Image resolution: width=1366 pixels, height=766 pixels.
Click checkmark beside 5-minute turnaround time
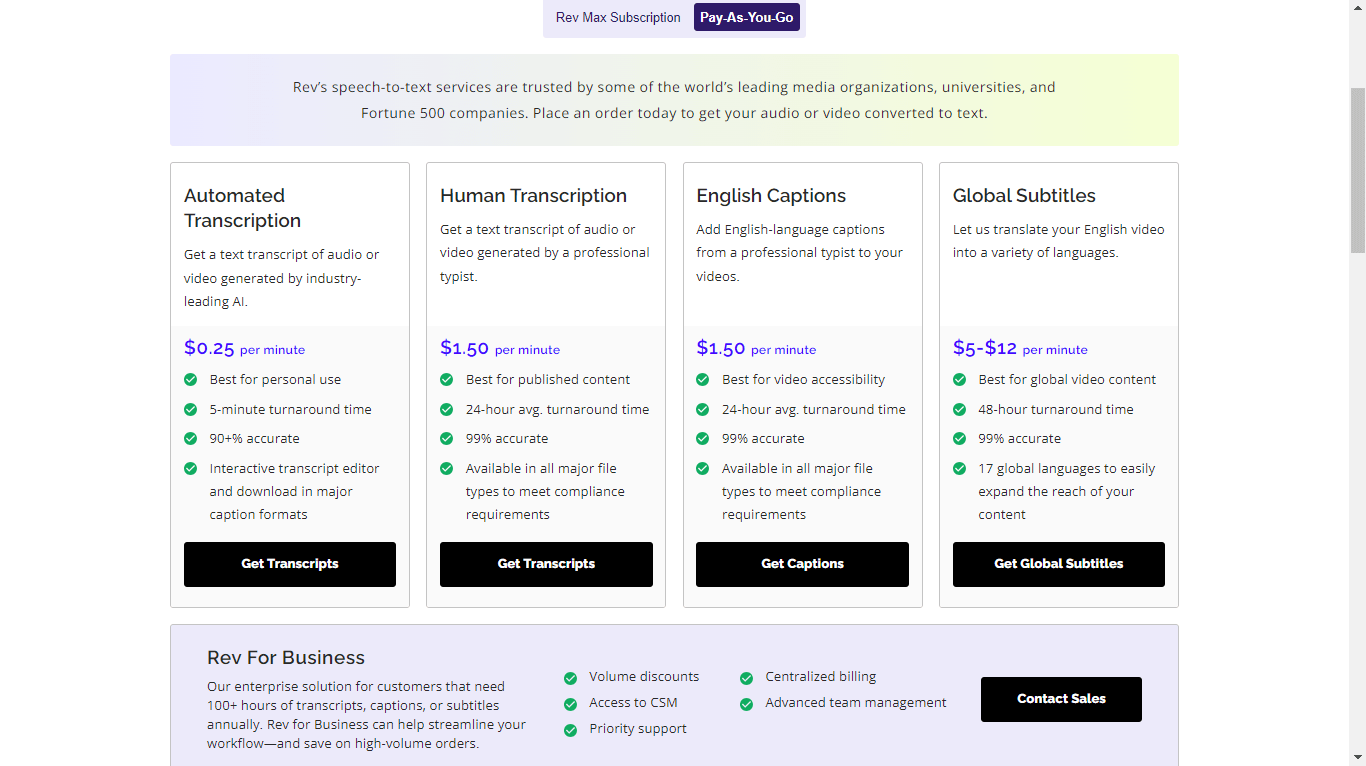click(191, 409)
